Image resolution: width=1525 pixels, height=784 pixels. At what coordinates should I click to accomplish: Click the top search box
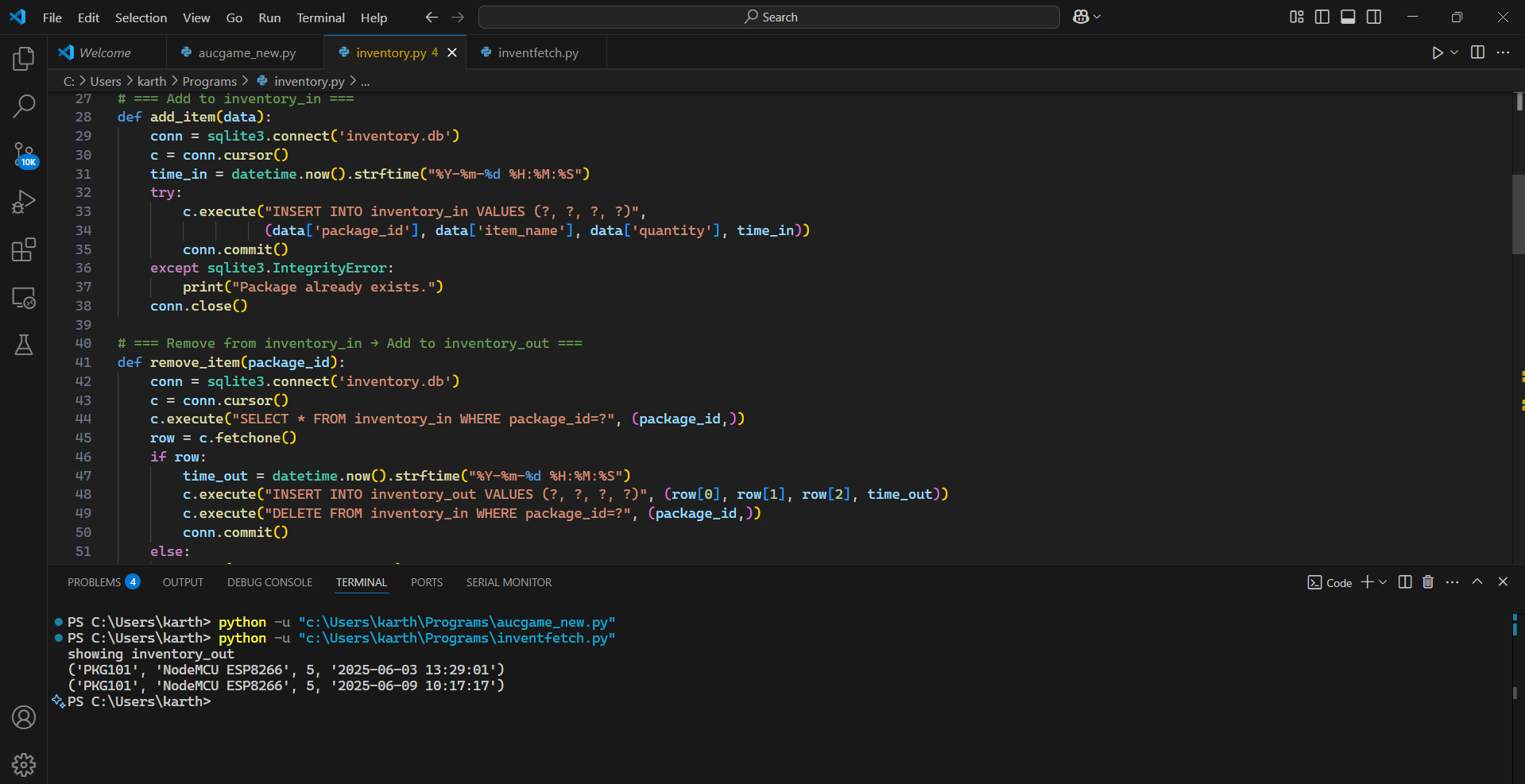pyautogui.click(x=768, y=17)
